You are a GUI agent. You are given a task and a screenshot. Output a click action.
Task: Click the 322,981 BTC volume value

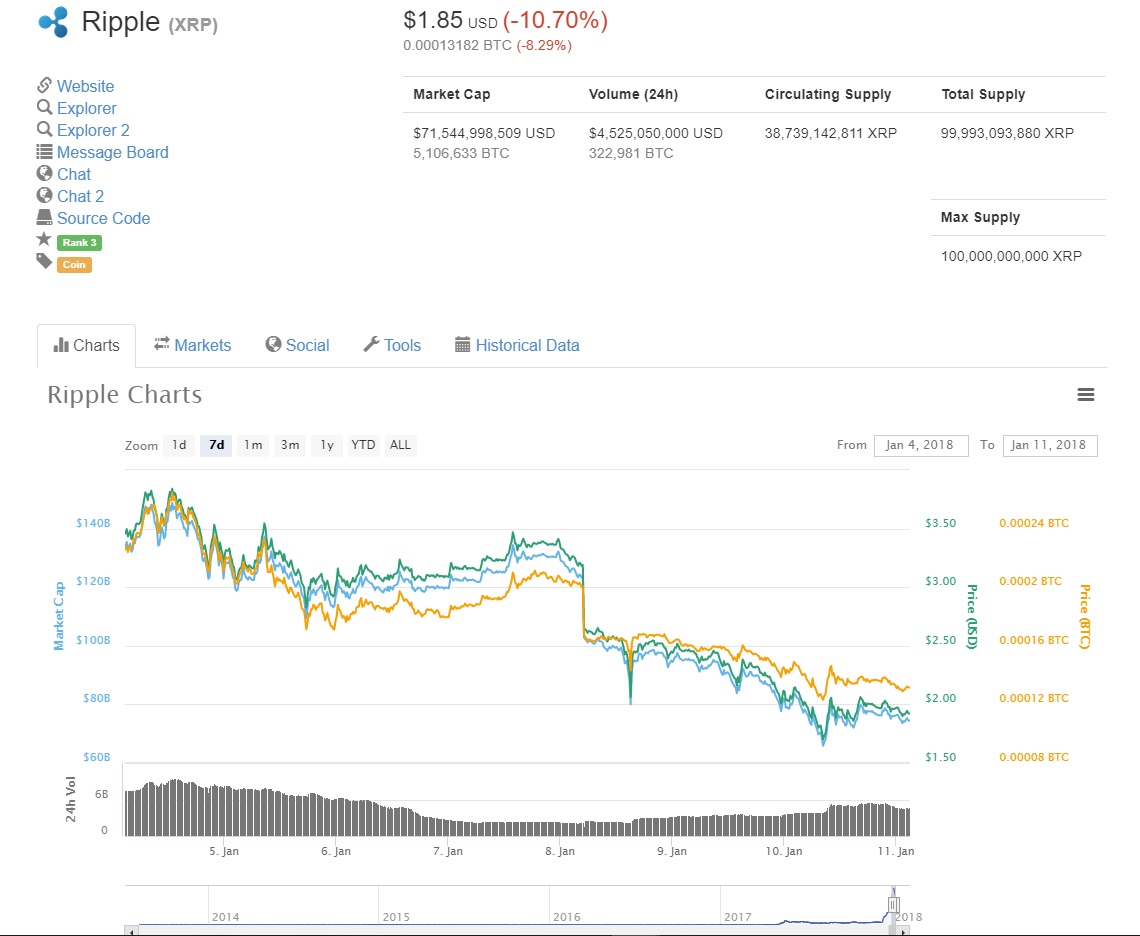(x=631, y=153)
